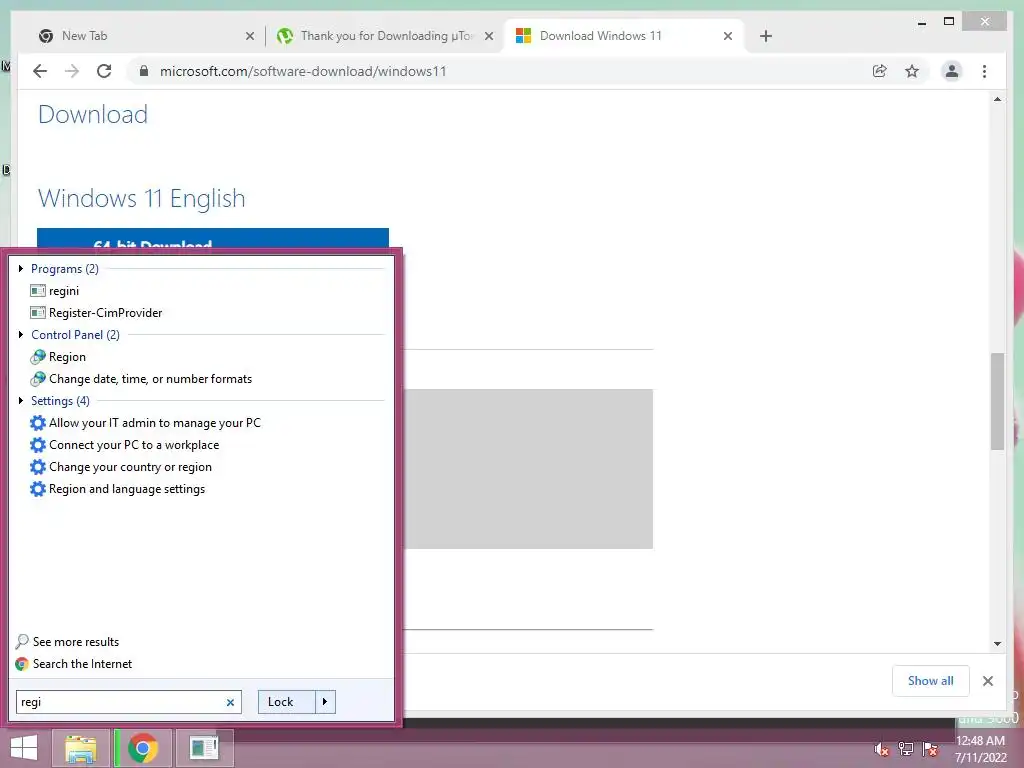1024x768 pixels.
Task: Close the New Tab tab
Action: pyautogui.click(x=249, y=36)
